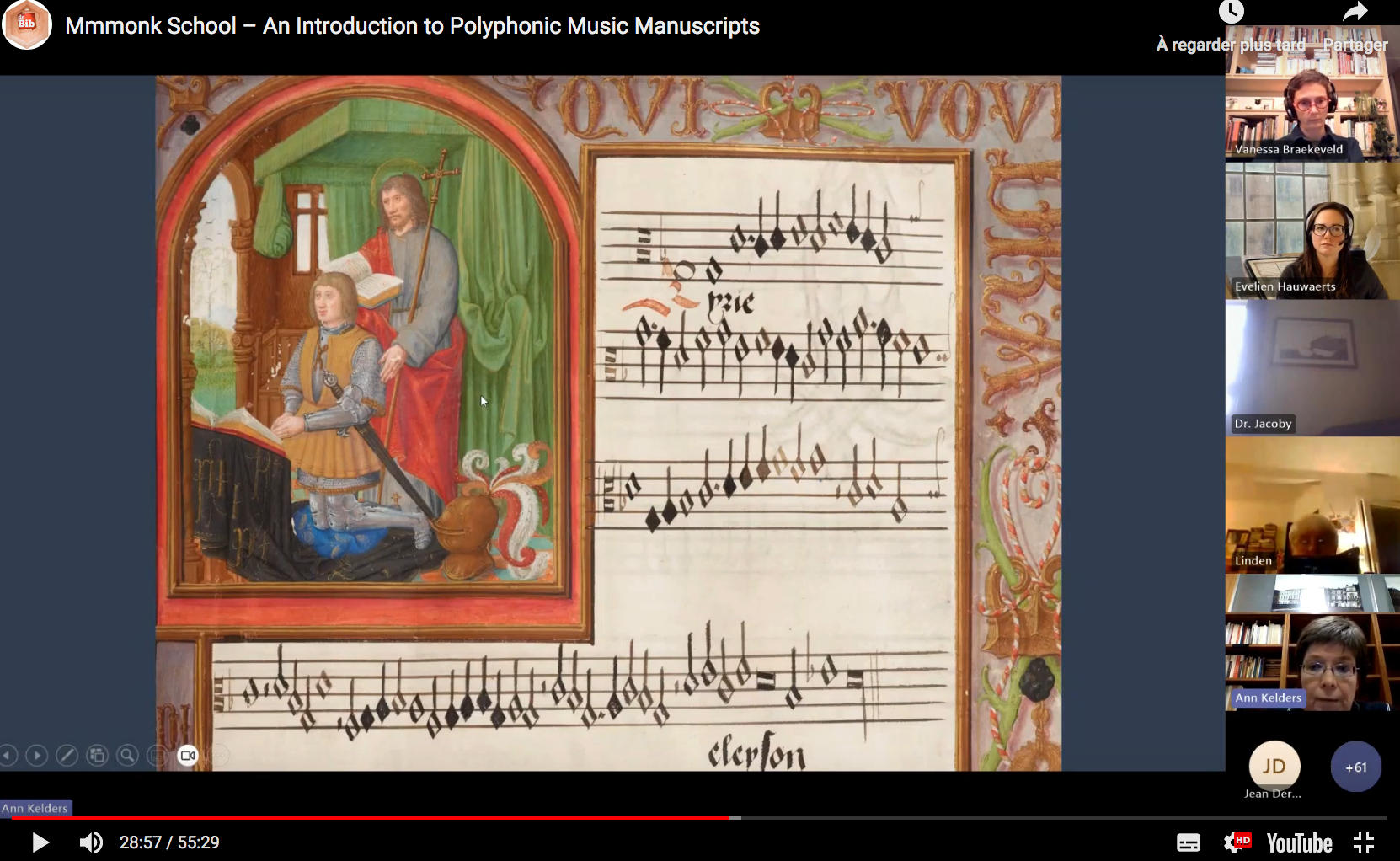Viewport: 1400px width, 861px height.
Task: Mute the video volume
Action: click(91, 842)
